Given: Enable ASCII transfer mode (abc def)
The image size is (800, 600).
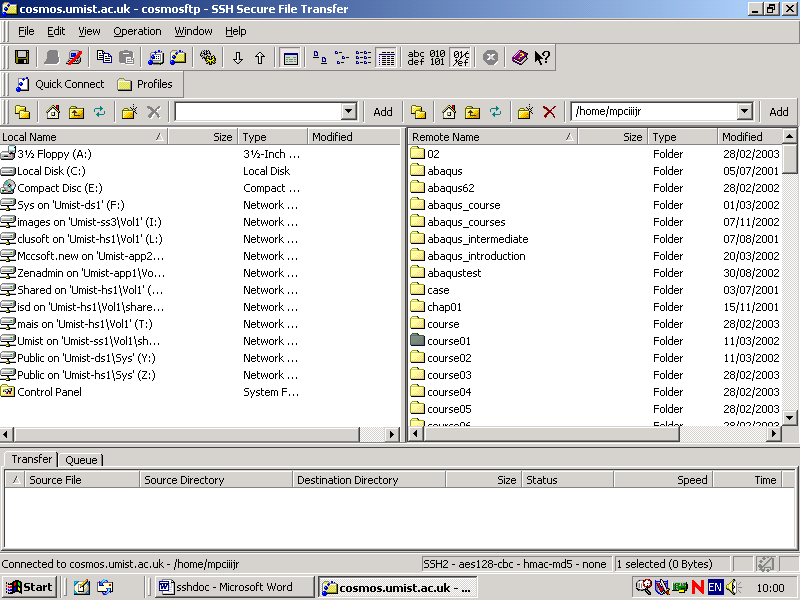Looking at the screenshot, I should [x=416, y=58].
